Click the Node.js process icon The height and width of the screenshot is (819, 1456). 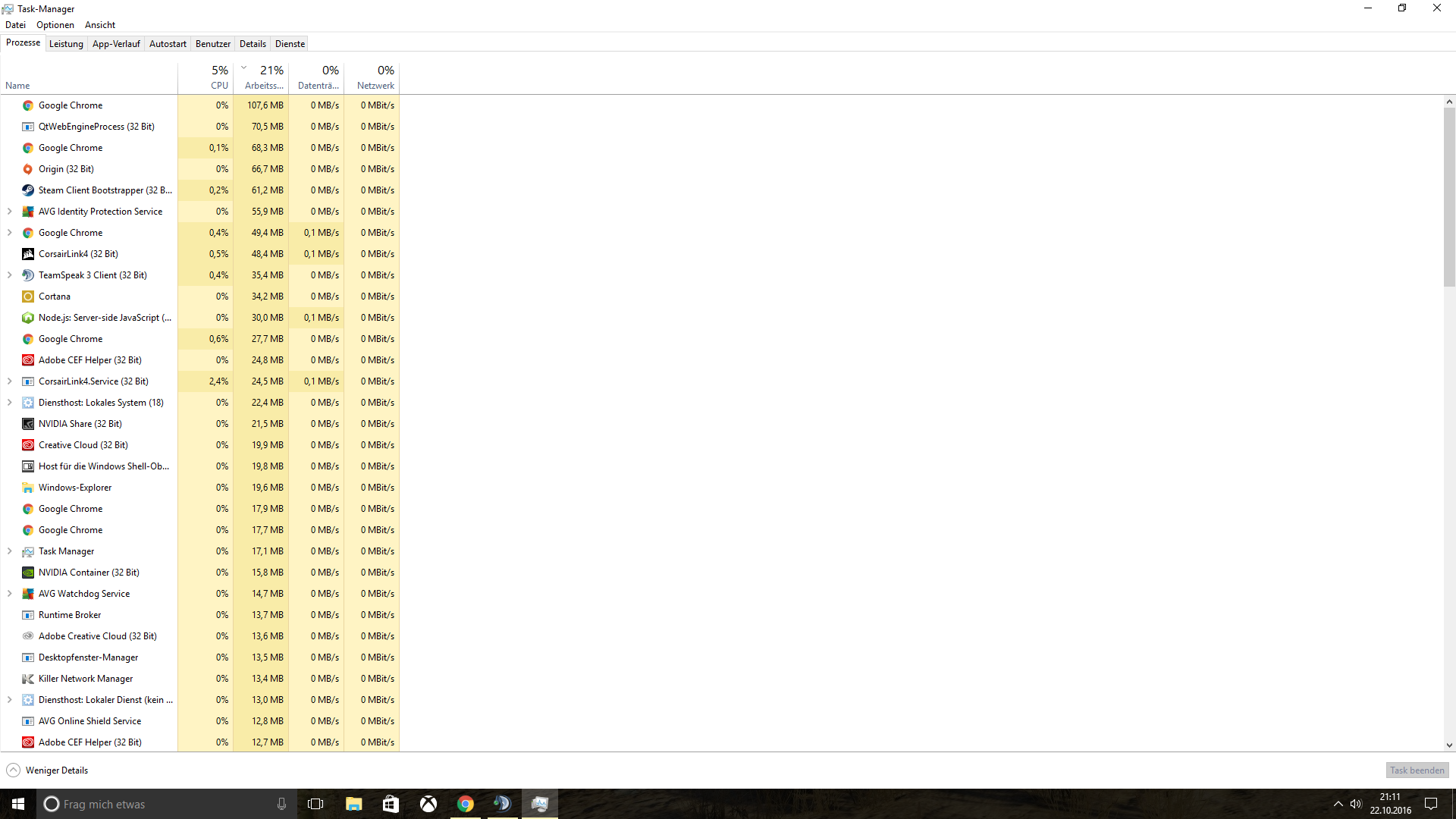point(28,318)
